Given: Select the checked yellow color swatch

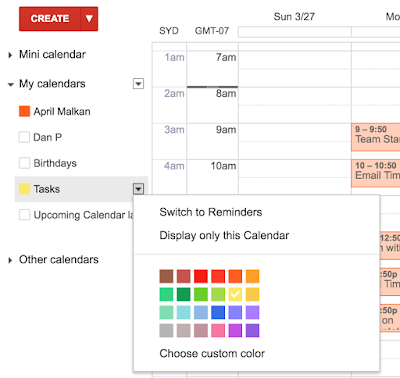Looking at the screenshot, I should (x=235, y=294).
